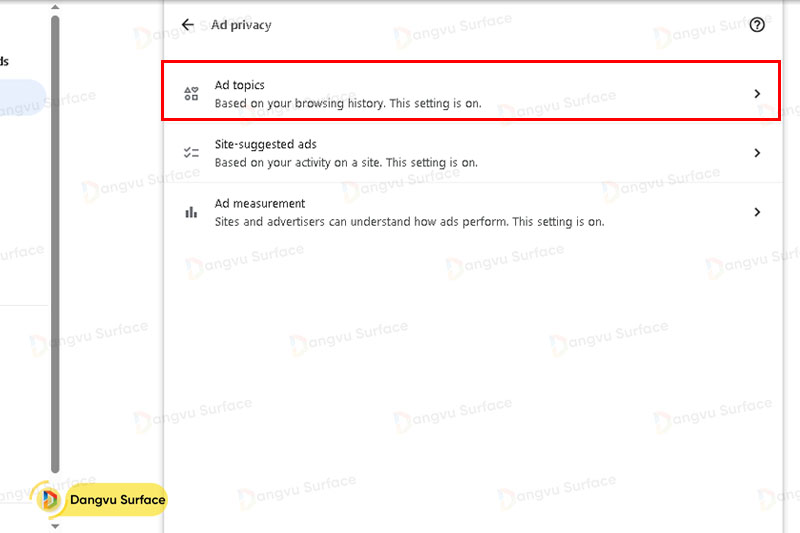Select the Site-suggested ads title

click(265, 145)
